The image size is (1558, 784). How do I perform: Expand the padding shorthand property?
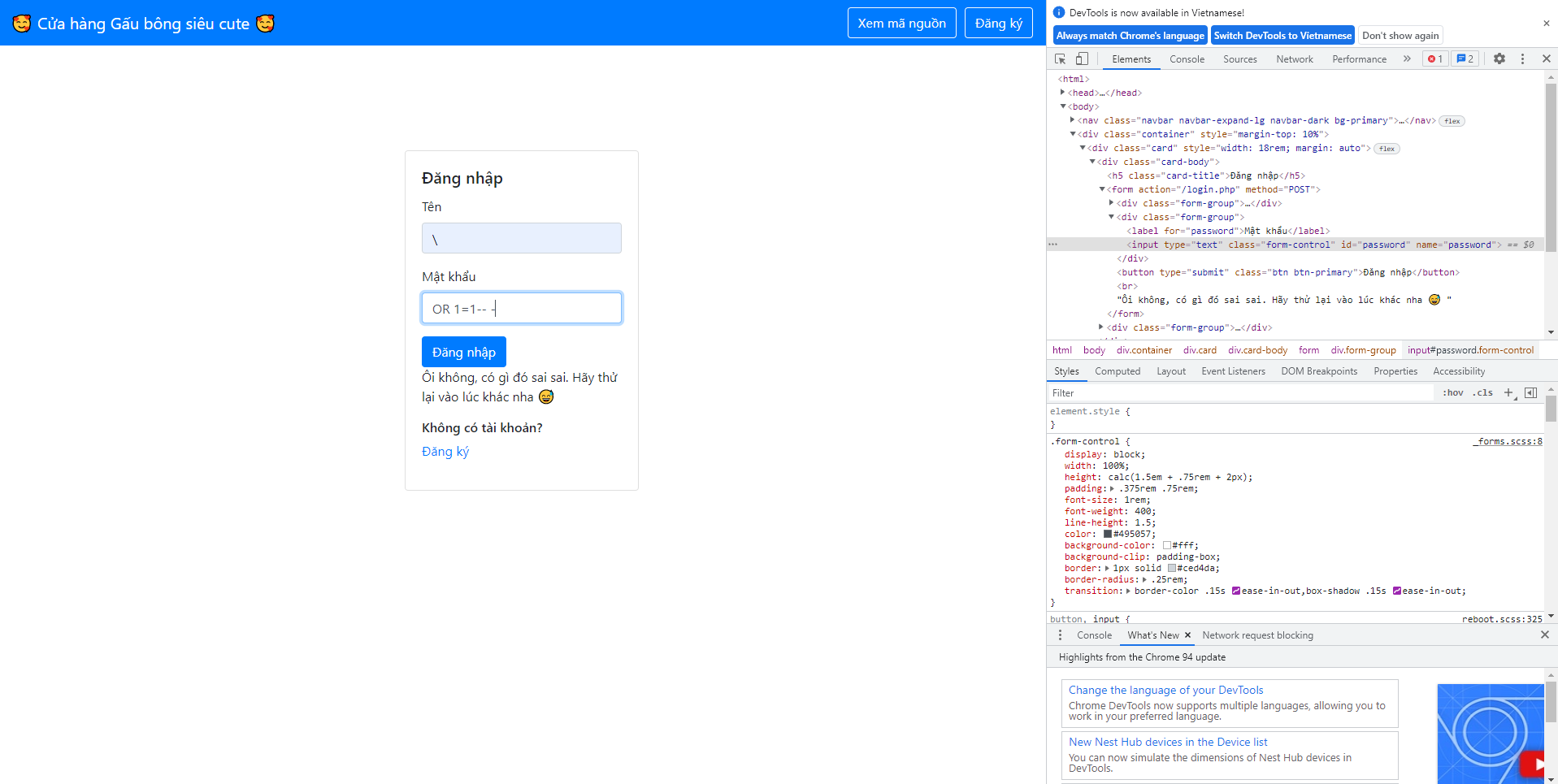pos(1112,489)
